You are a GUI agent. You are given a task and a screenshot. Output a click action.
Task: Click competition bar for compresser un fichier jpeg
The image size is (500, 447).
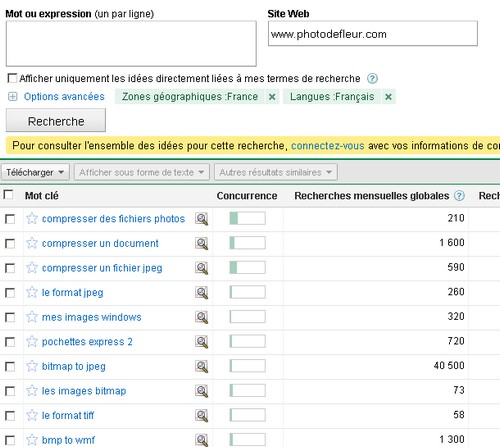point(248,268)
